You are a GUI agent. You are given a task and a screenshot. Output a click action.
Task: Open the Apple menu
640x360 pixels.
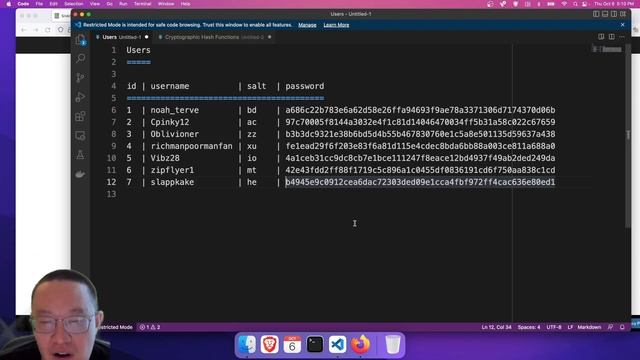click(9, 4)
